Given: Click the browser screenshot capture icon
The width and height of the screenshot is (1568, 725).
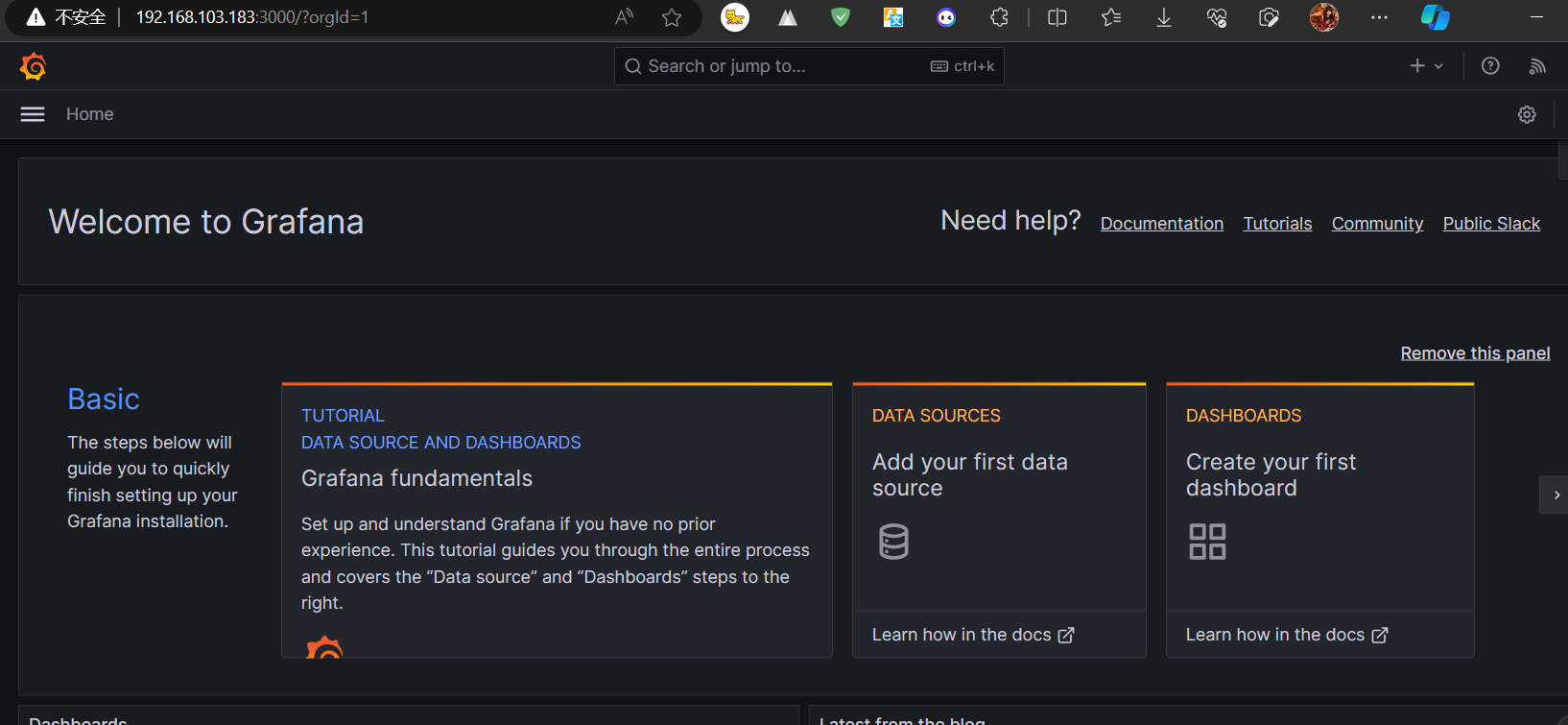Looking at the screenshot, I should 1269,17.
